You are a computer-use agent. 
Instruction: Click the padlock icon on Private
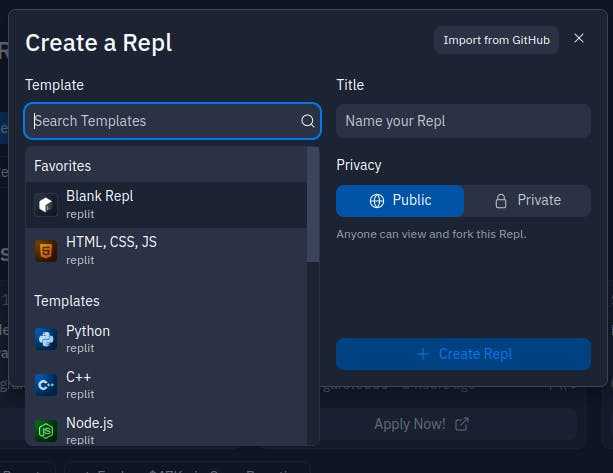pos(501,201)
